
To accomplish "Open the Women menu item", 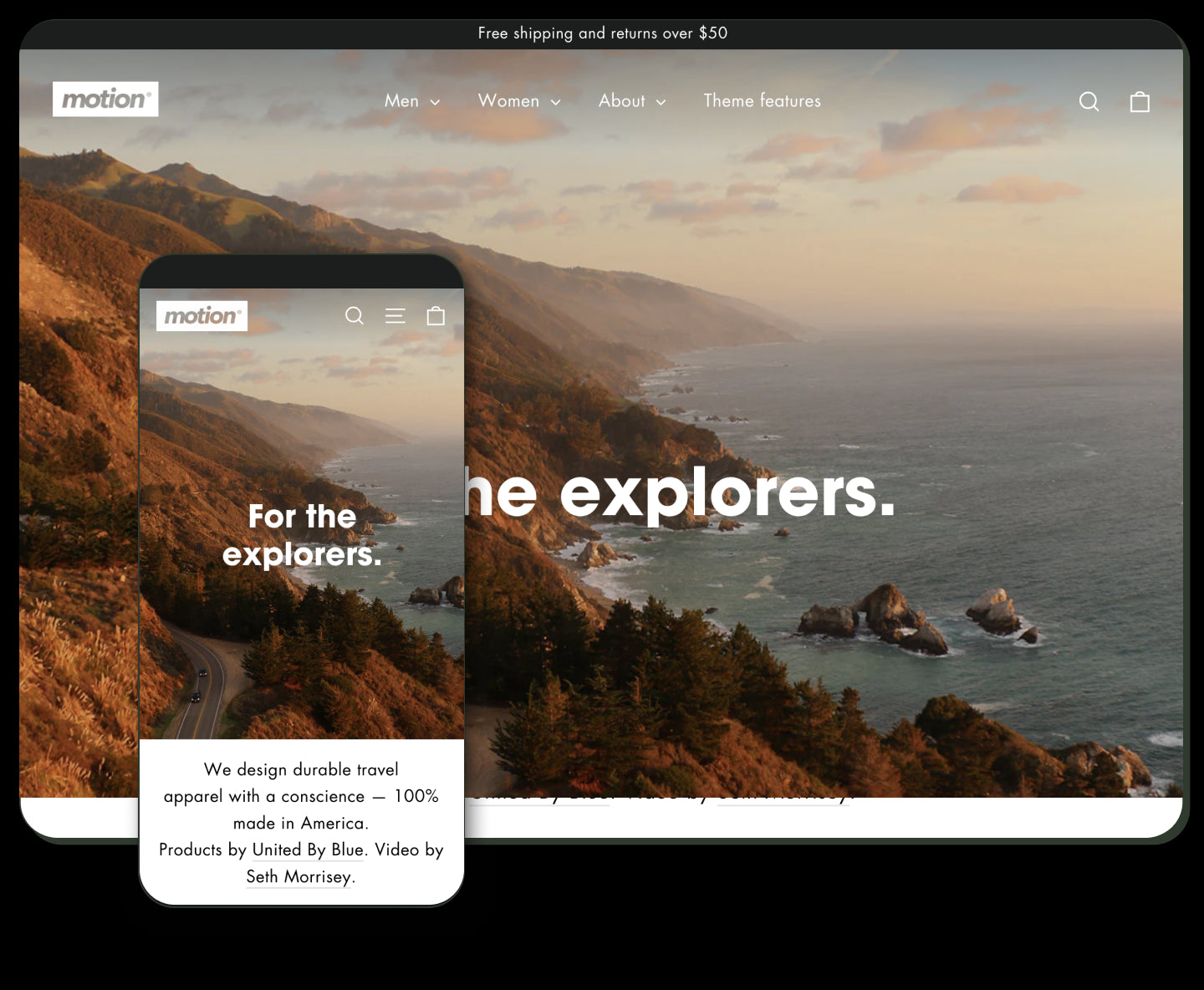I will point(508,100).
